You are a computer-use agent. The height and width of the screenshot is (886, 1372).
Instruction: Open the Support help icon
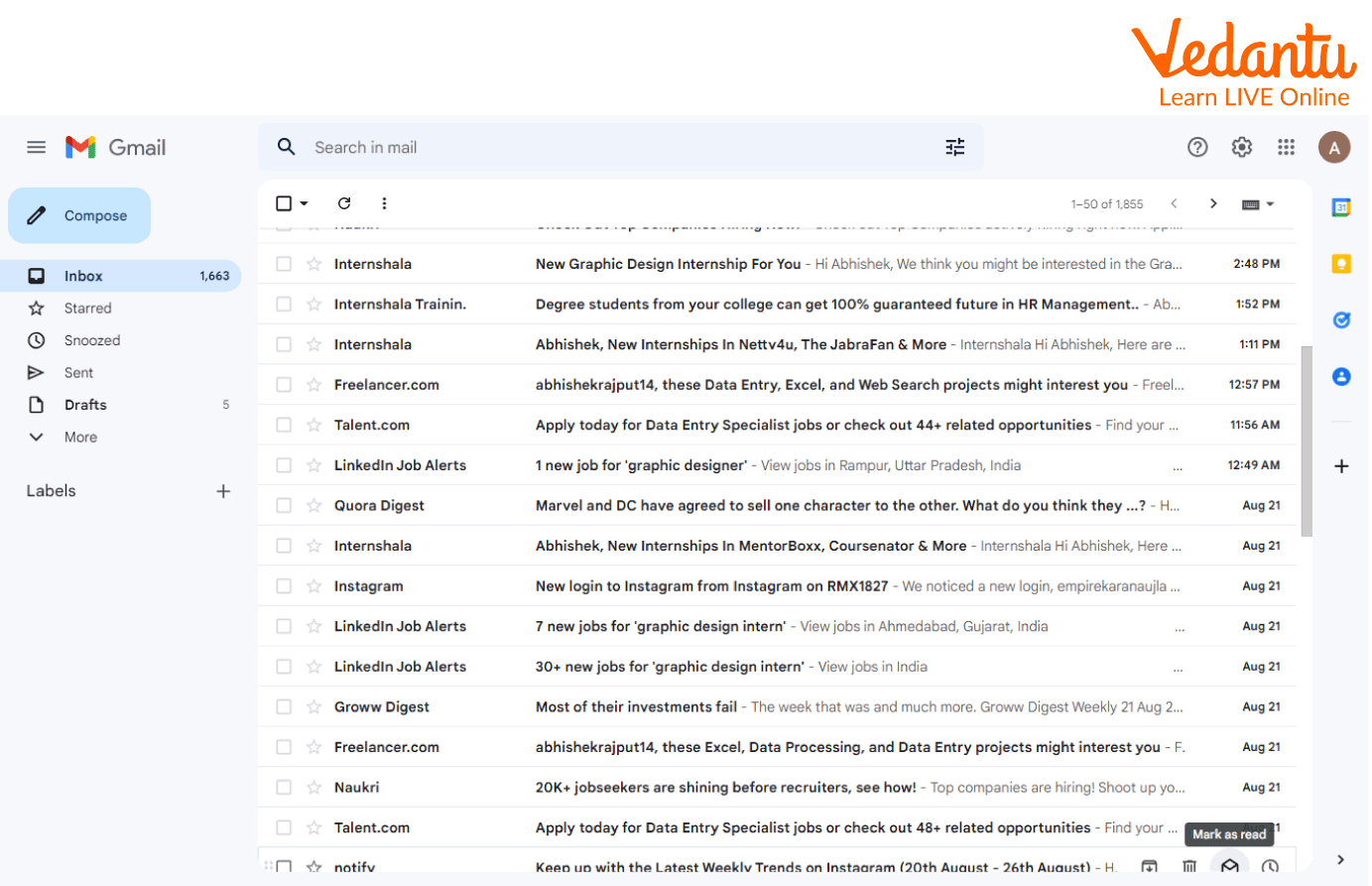click(x=1197, y=148)
